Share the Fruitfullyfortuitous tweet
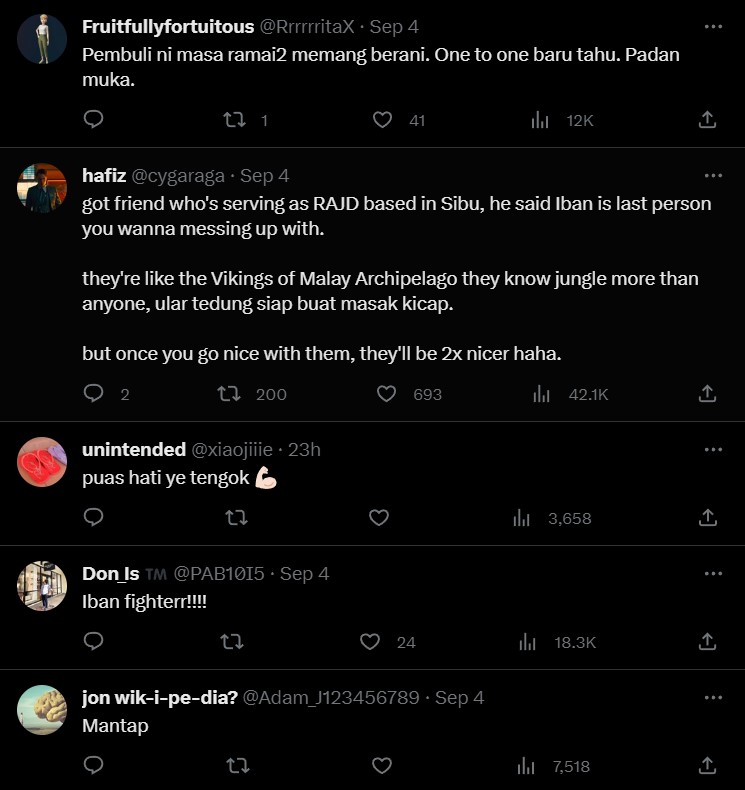Screen dimensions: 745x790 tap(707, 120)
